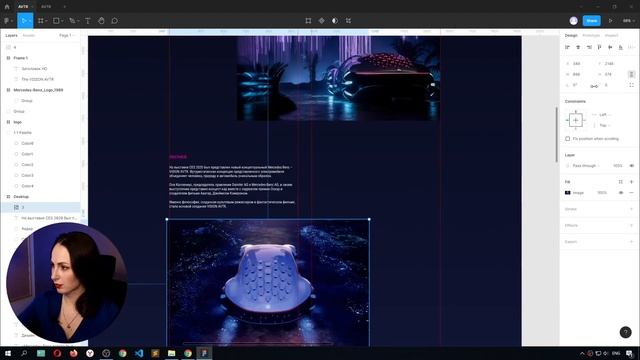640x360 pixels.
Task: Open the Figma main menu icon
Action: pyautogui.click(x=7, y=20)
